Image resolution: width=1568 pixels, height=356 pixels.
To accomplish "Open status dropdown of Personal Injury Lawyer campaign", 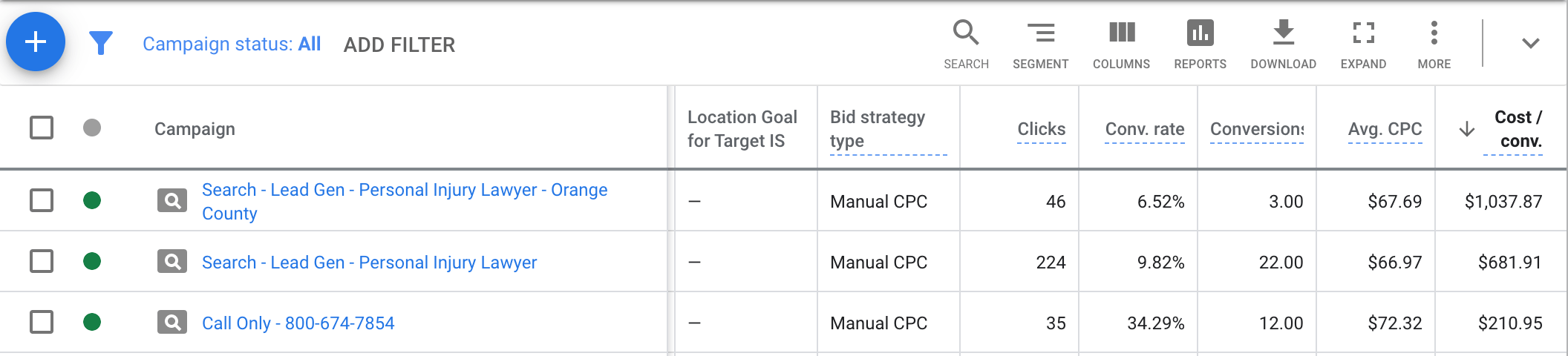I will pos(92,261).
